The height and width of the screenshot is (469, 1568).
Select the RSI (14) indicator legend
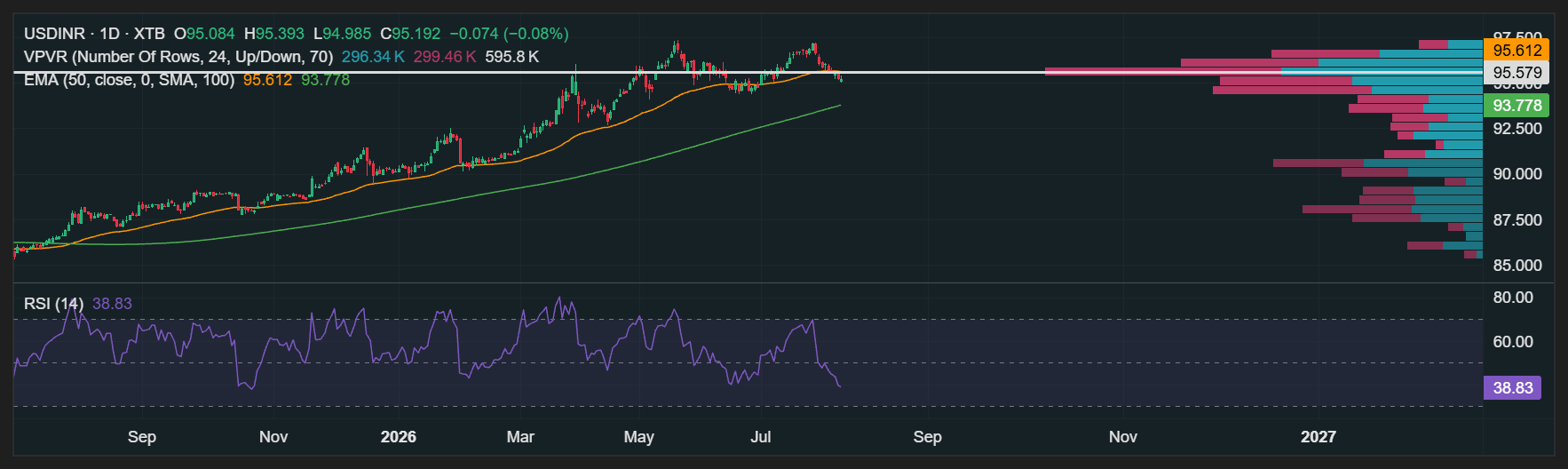coord(54,304)
